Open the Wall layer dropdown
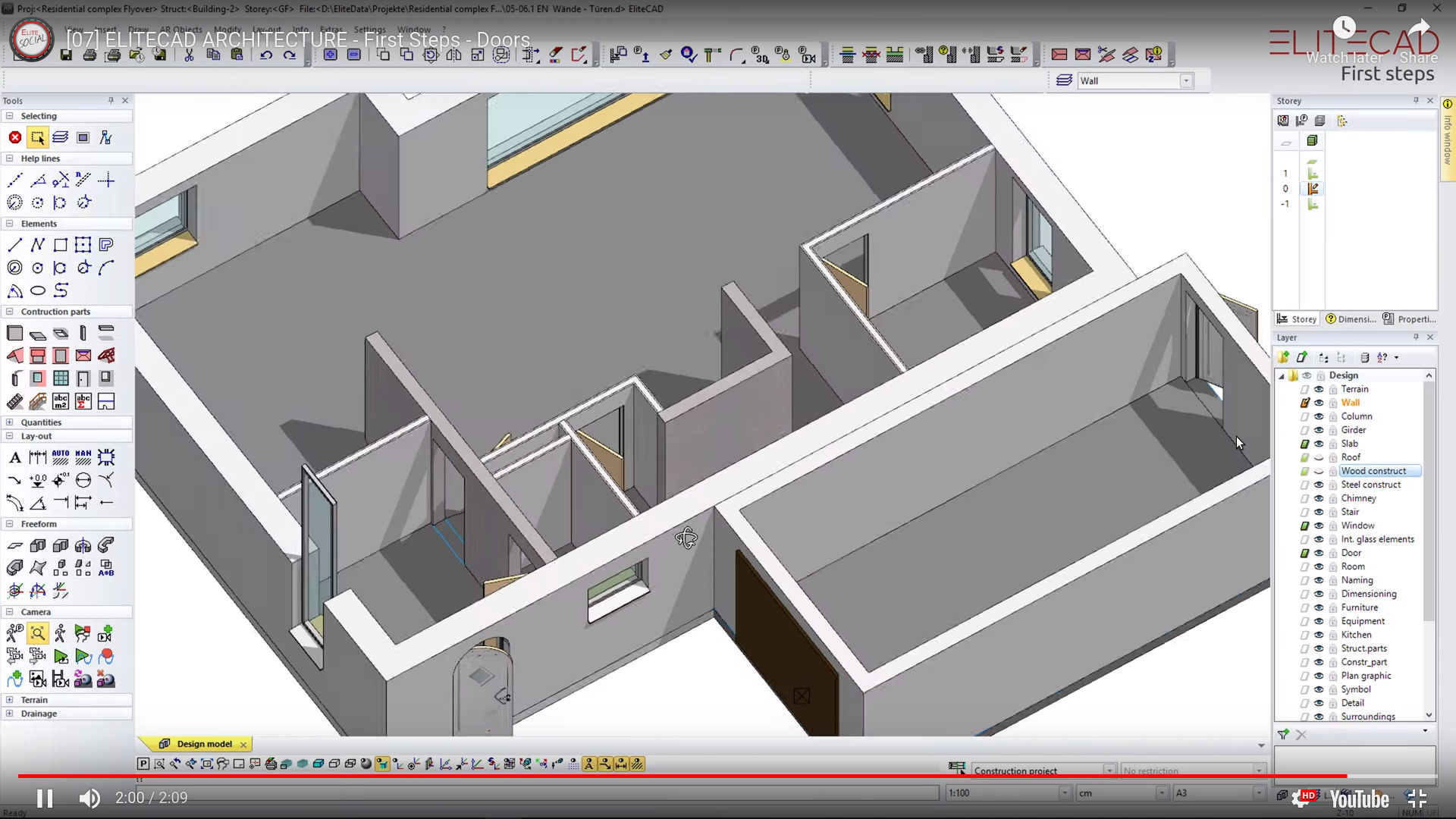The image size is (1456, 819). tap(1186, 81)
